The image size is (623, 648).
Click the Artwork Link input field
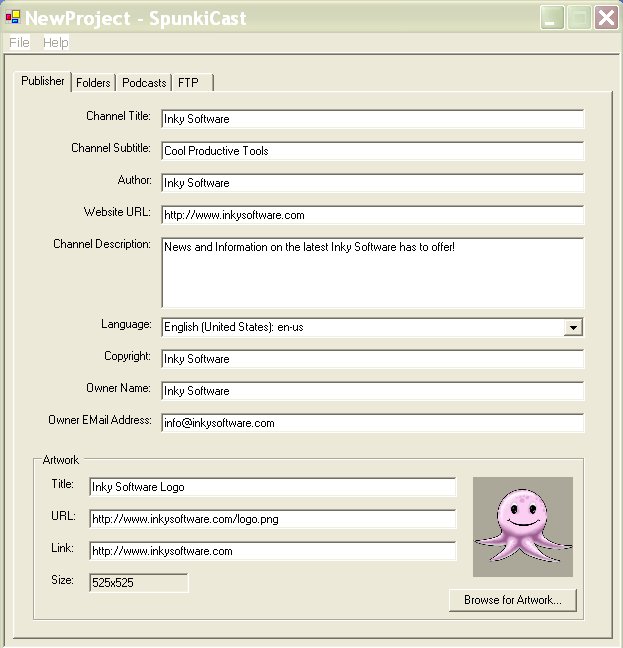tap(273, 551)
